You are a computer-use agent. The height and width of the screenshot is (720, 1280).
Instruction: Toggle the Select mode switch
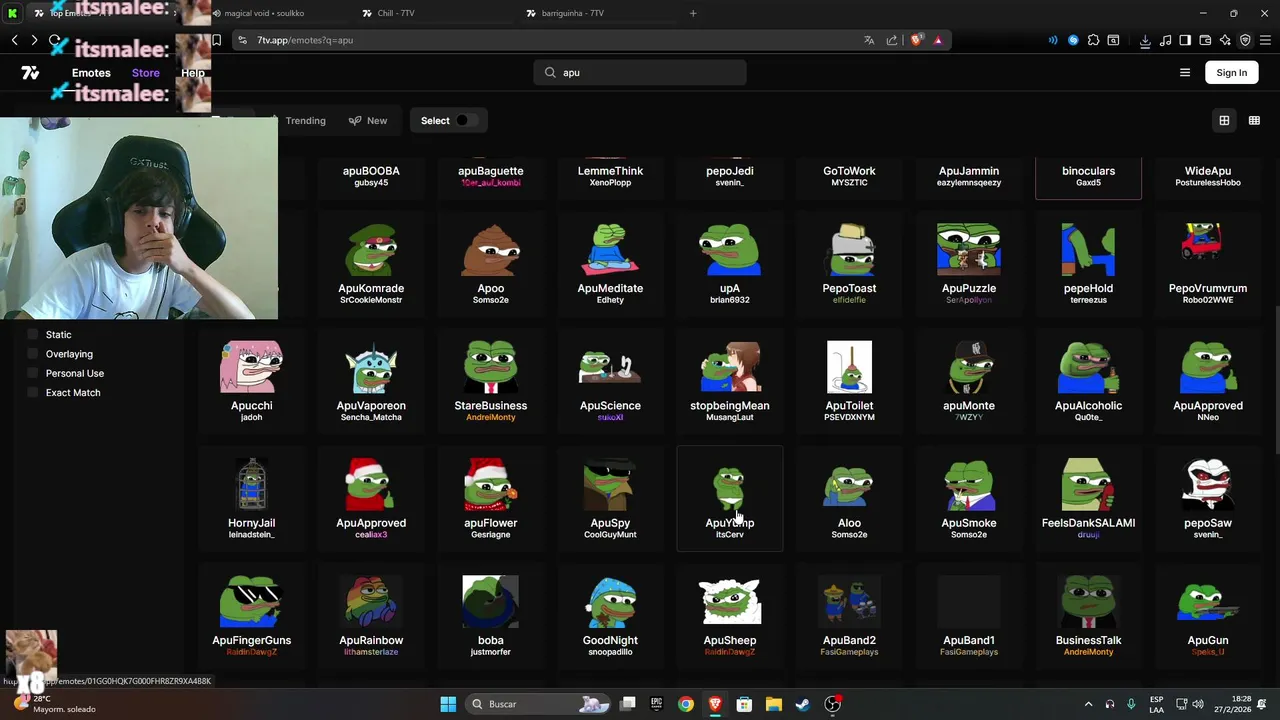(x=466, y=121)
